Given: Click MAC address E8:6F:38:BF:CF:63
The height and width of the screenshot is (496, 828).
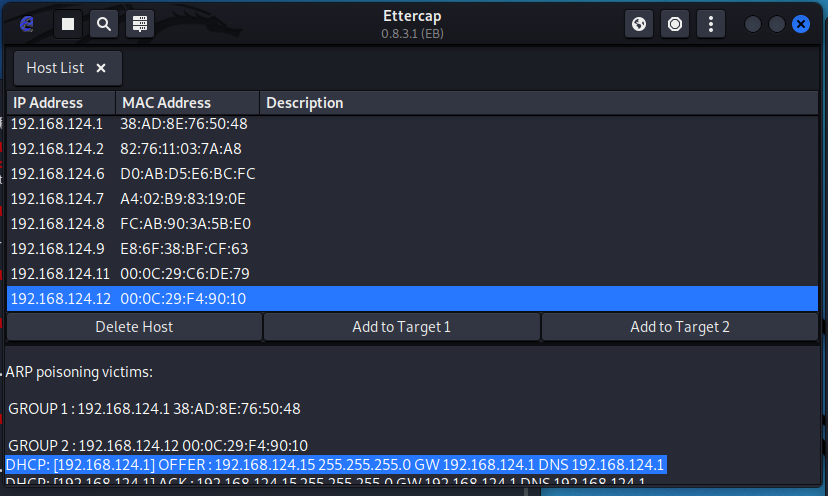Looking at the screenshot, I should 184,249.
